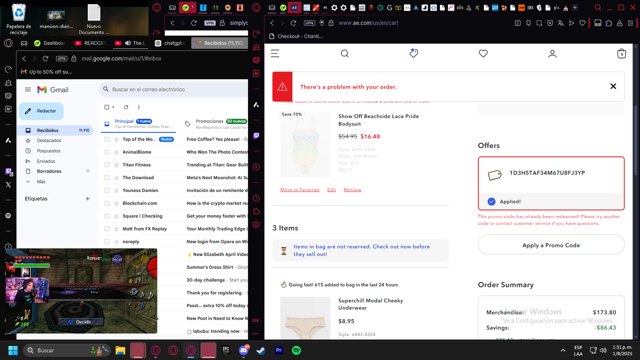Open Gmail more options three-dot menu
Viewport: 640px width, 360px height.
139,107
